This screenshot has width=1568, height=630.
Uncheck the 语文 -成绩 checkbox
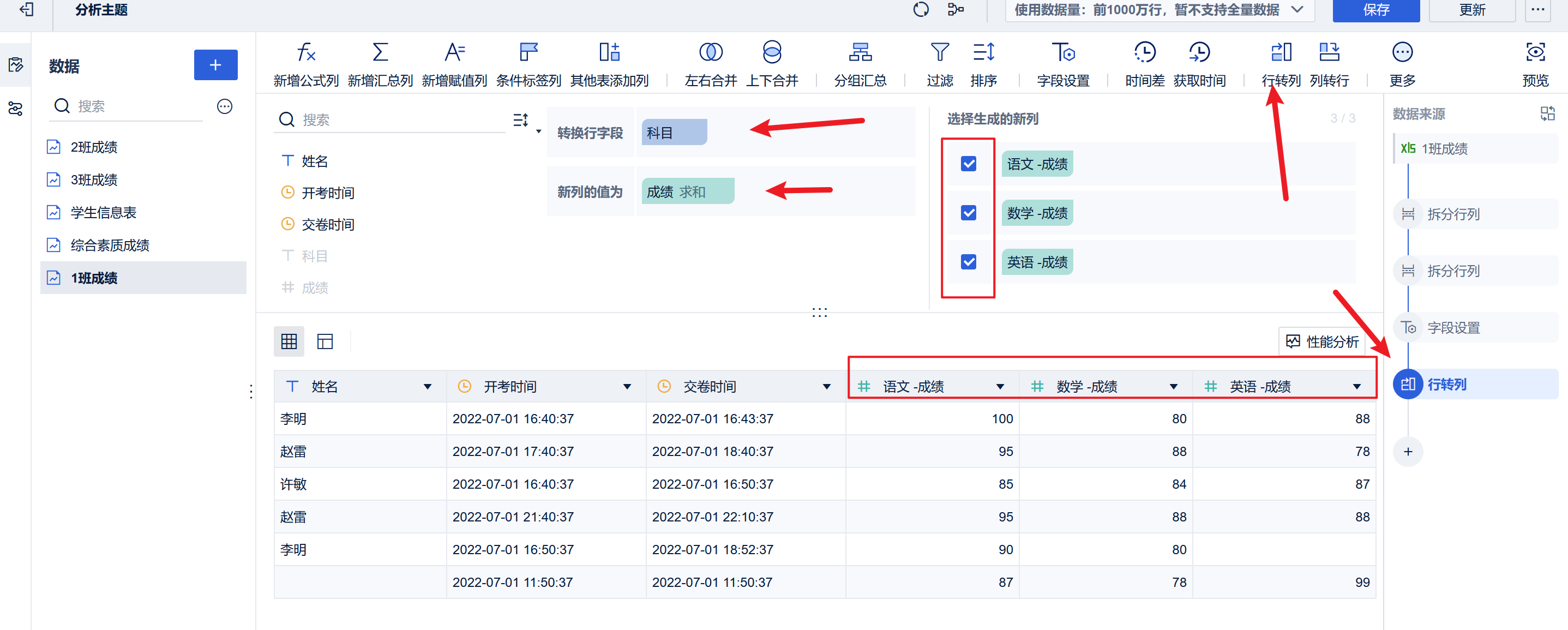[x=968, y=164]
